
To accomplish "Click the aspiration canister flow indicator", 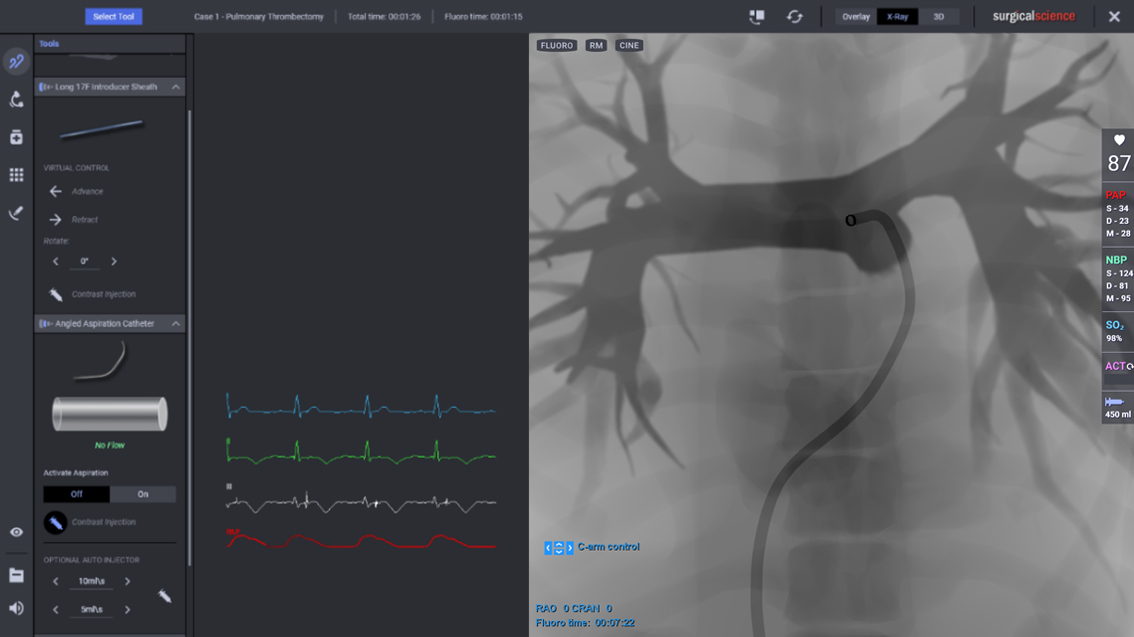I will pyautogui.click(x=110, y=414).
